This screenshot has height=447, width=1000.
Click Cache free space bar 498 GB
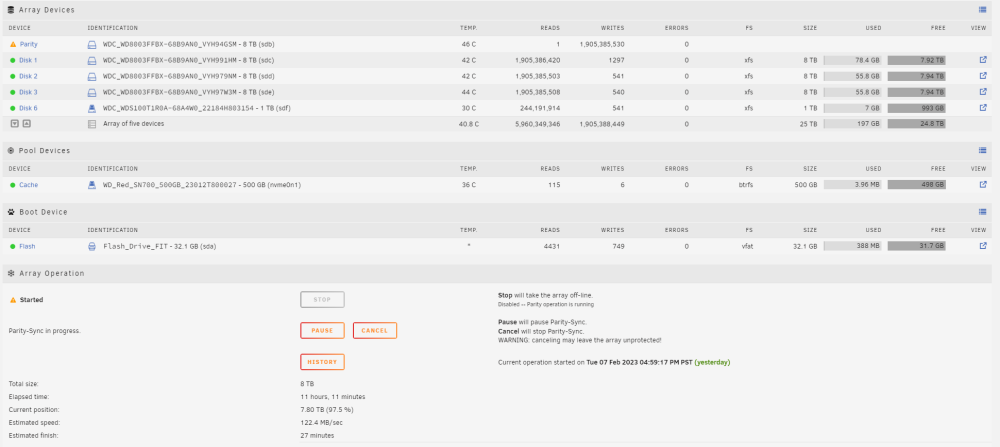916,185
